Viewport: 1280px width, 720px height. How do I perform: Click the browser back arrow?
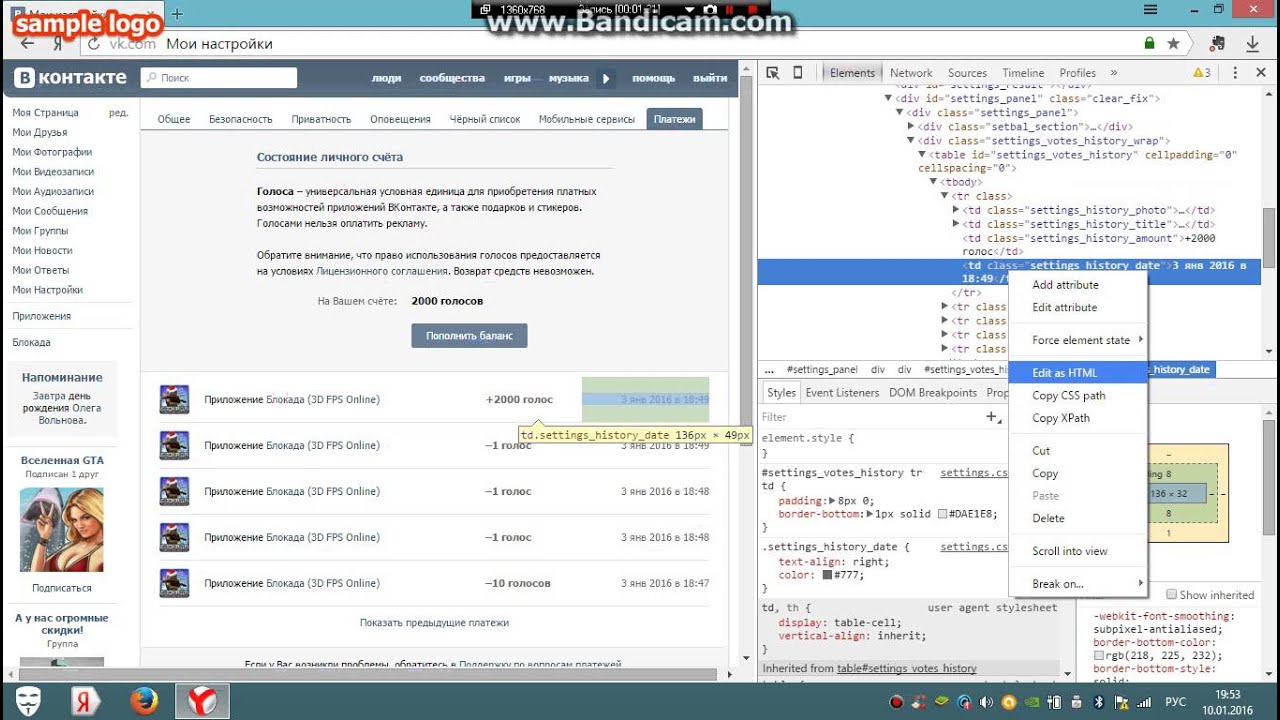coord(27,44)
